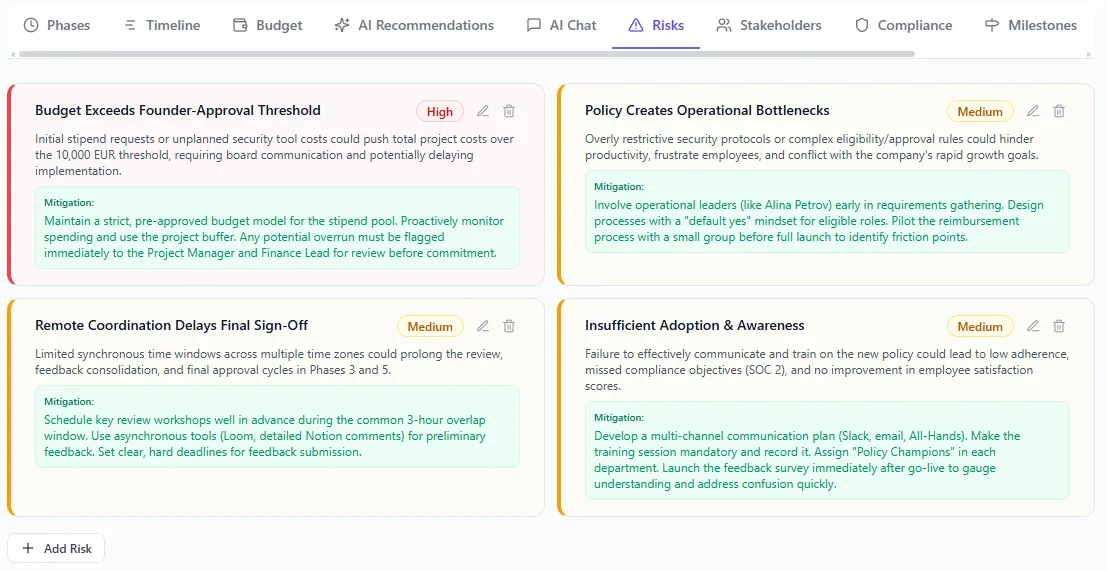Edit the Policy Creates Operational Bottlenecks risk
The width and height of the screenshot is (1107, 571).
pyautogui.click(x=1033, y=111)
